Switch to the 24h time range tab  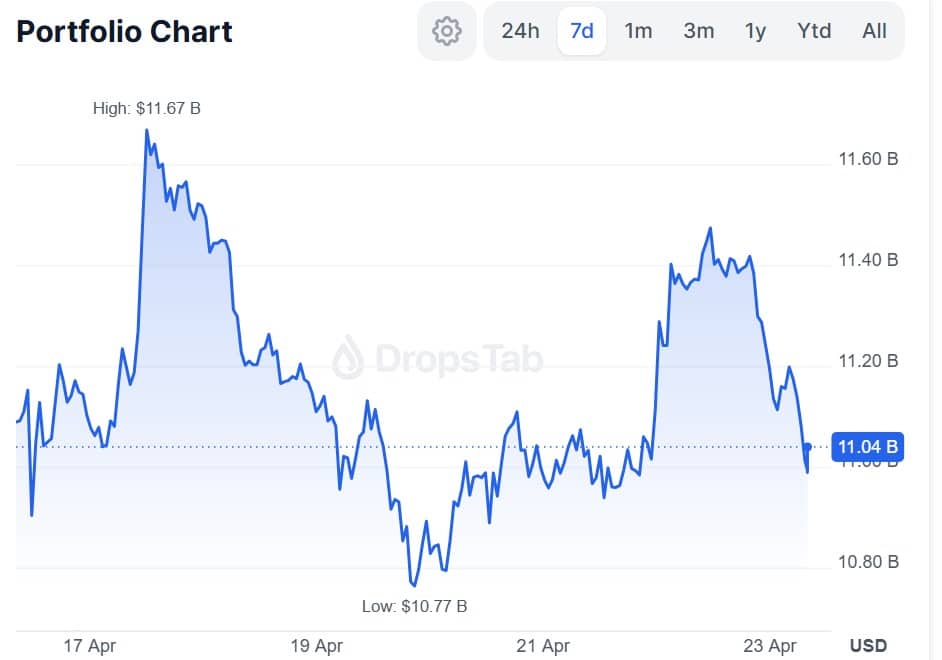[x=521, y=31]
